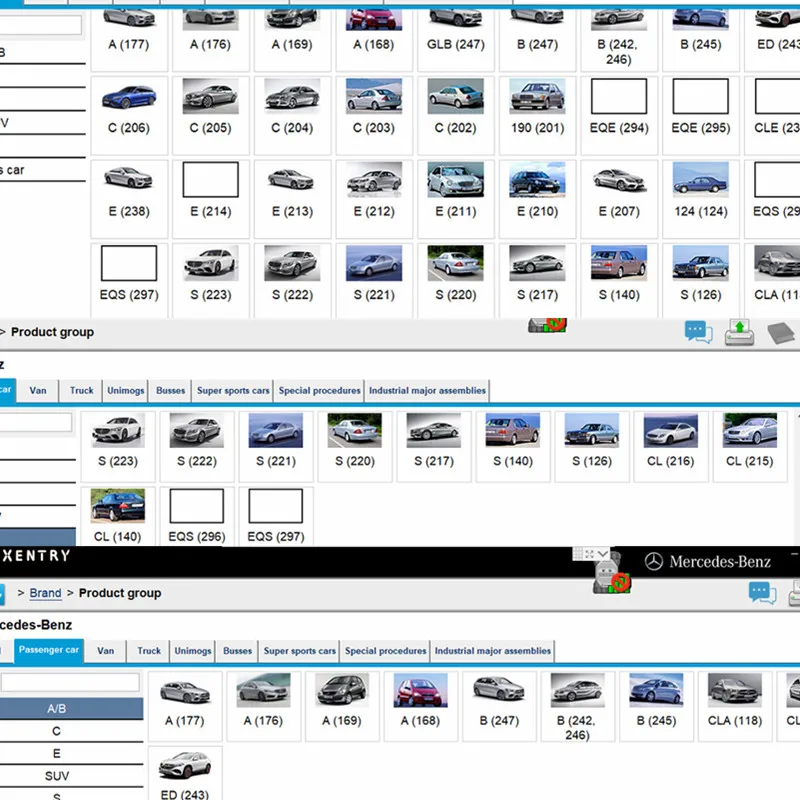The image size is (800, 800).
Task: Open Special procedures tab in A/B class window
Action: tap(385, 651)
